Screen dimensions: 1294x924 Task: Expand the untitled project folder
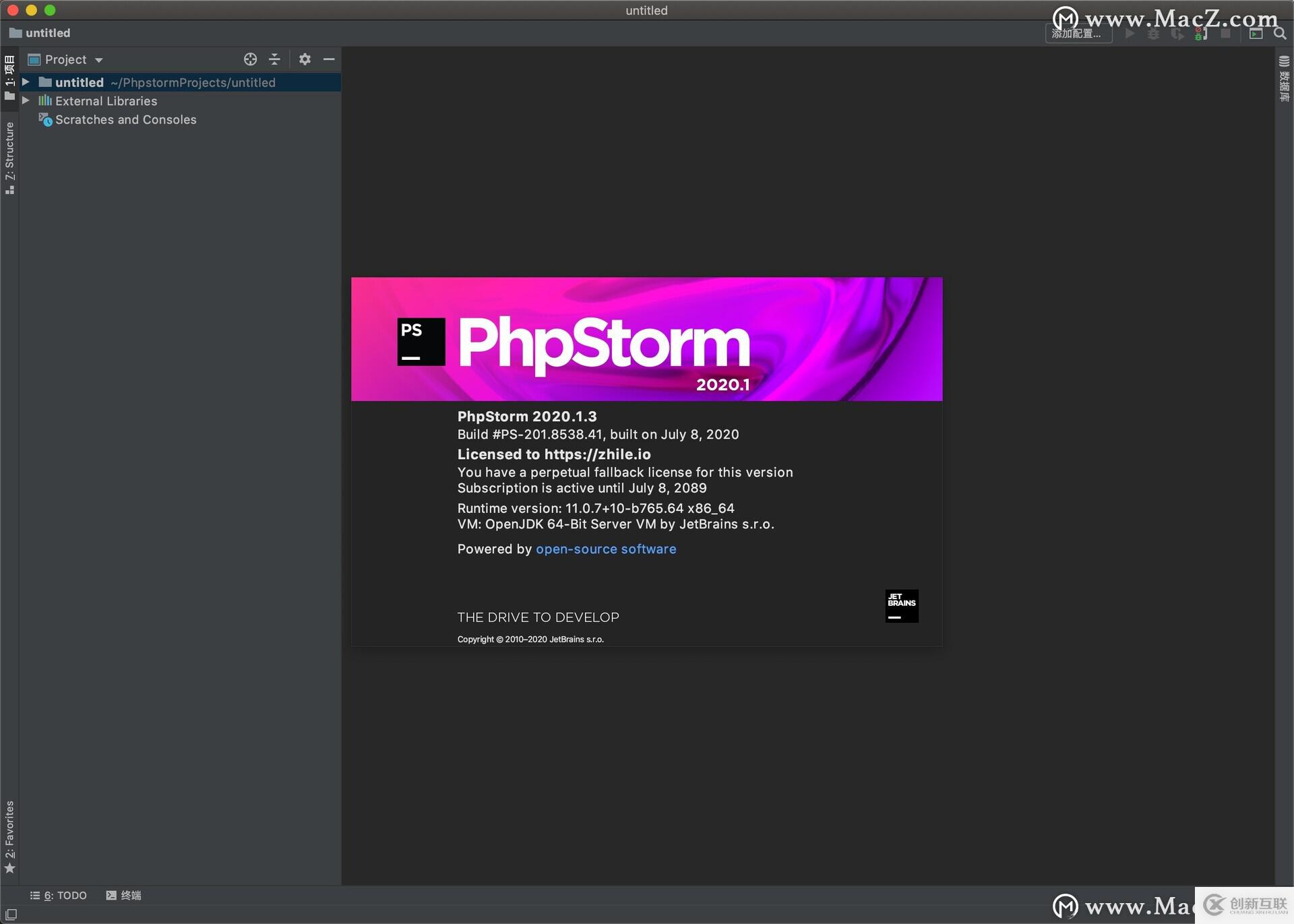[26, 82]
